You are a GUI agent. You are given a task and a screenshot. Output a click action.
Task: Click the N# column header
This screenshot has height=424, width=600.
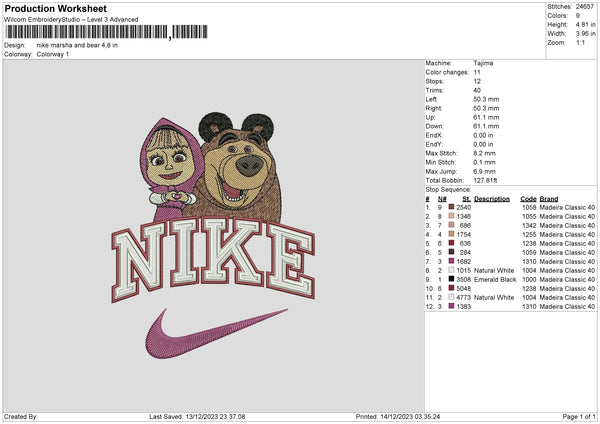click(x=442, y=199)
